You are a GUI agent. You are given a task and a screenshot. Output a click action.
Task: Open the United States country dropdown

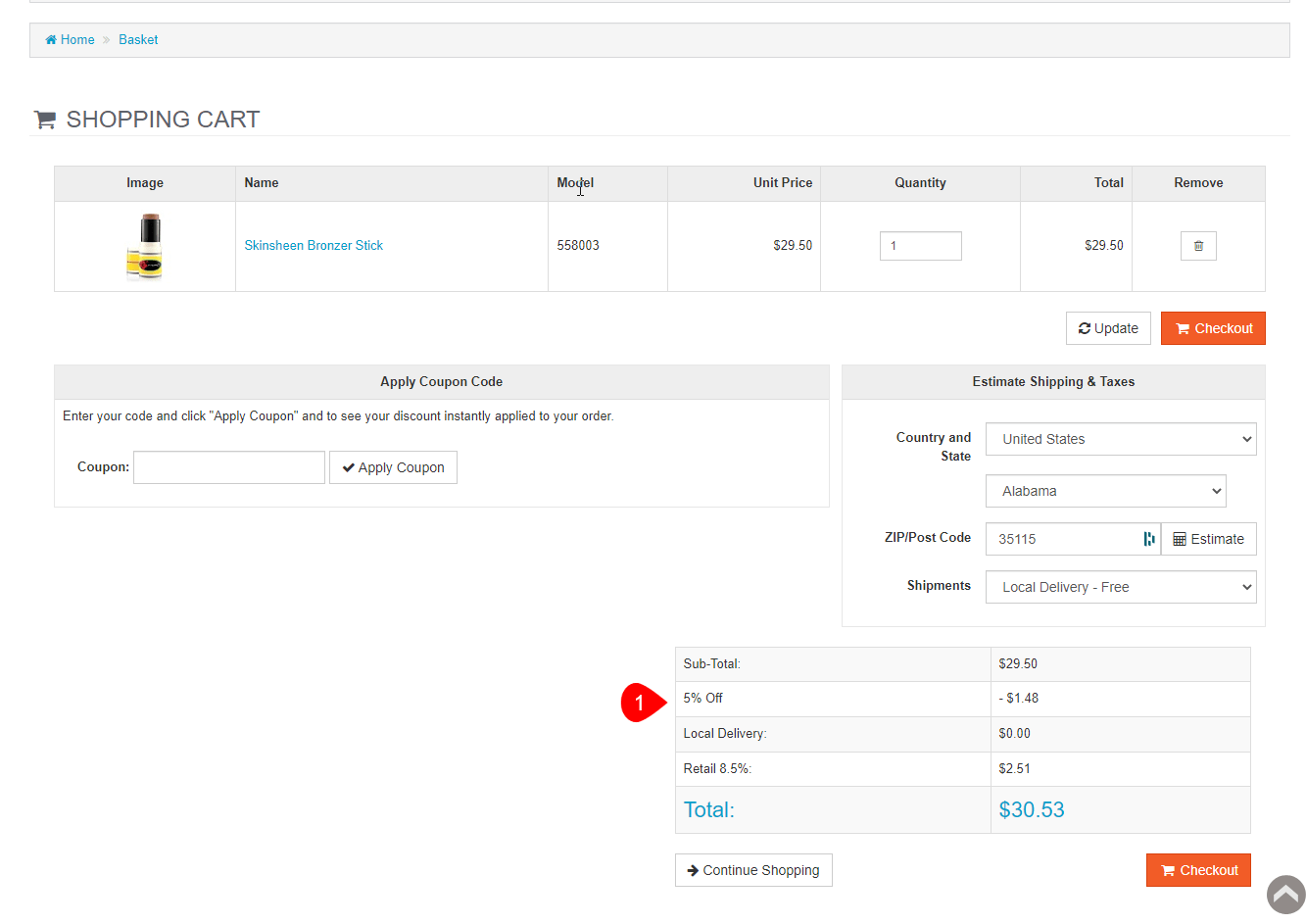click(x=1120, y=439)
